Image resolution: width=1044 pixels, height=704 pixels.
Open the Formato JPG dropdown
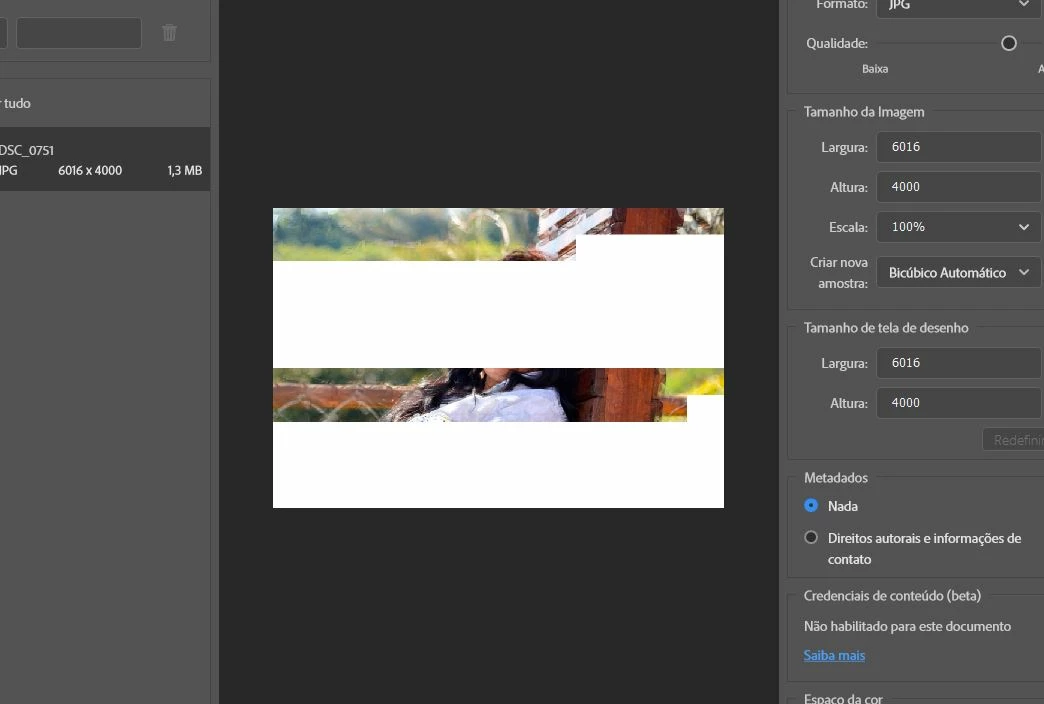(959, 7)
